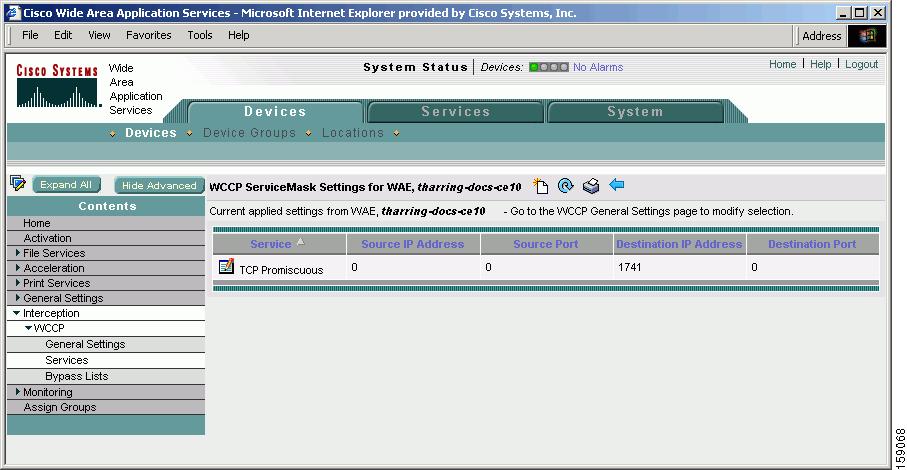
Task: Click the Hide Advanced button
Action: [159, 185]
